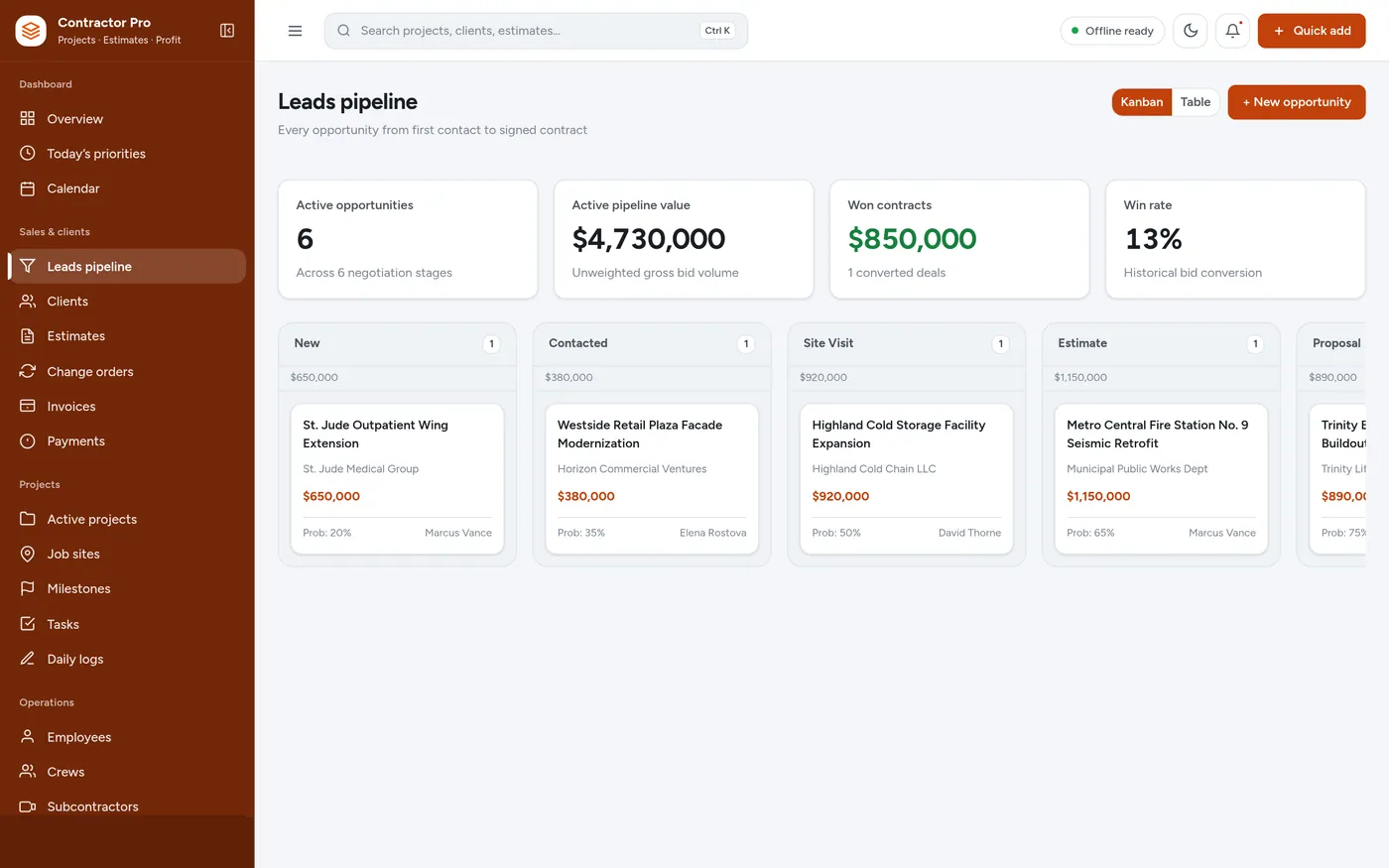This screenshot has width=1389, height=868.
Task: Click the Overview grid icon
Action: [28, 119]
